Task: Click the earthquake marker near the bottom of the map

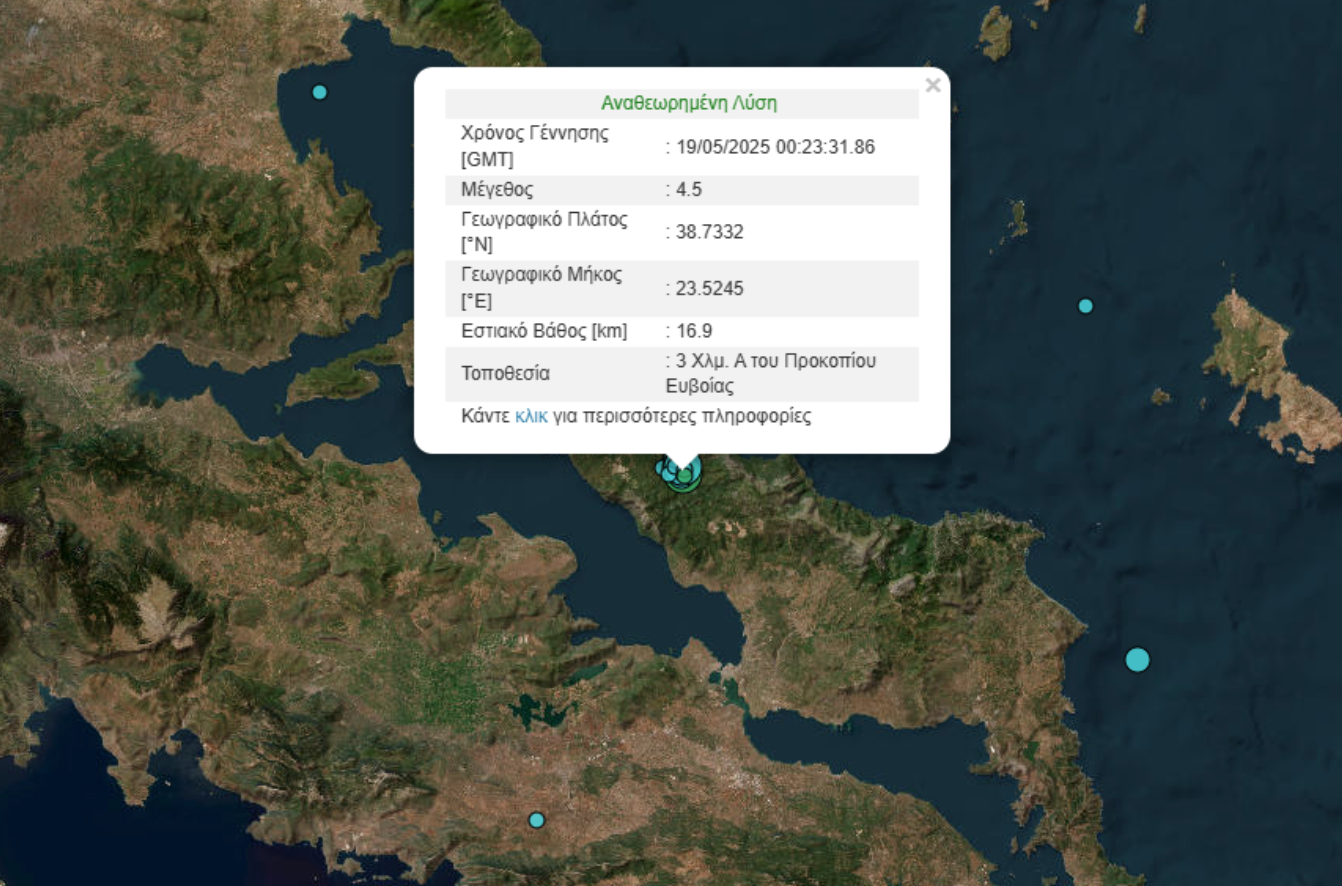Action: coord(537,820)
